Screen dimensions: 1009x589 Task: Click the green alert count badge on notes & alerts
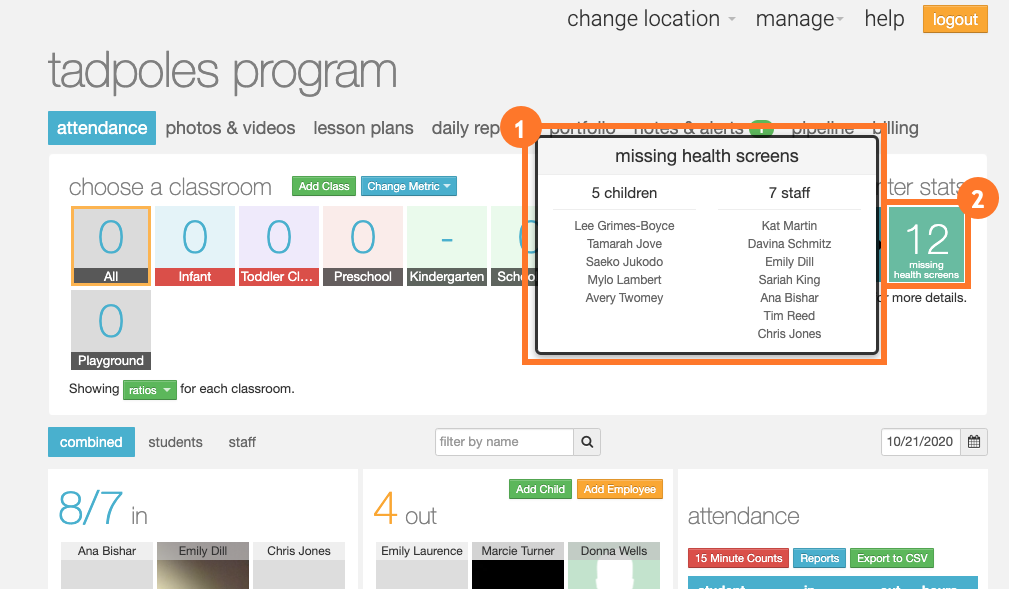click(761, 128)
